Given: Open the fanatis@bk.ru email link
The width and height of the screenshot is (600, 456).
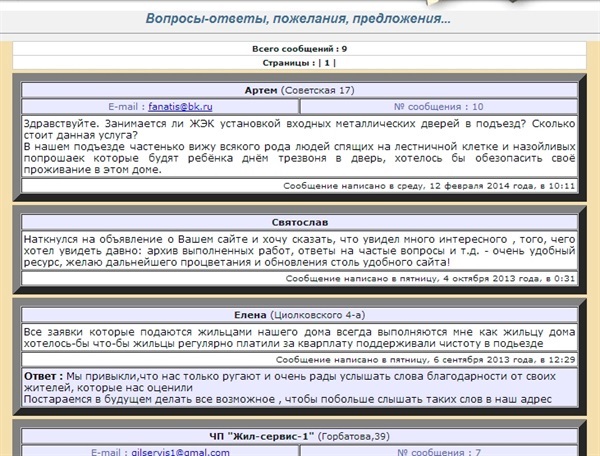Looking at the screenshot, I should [180, 107].
